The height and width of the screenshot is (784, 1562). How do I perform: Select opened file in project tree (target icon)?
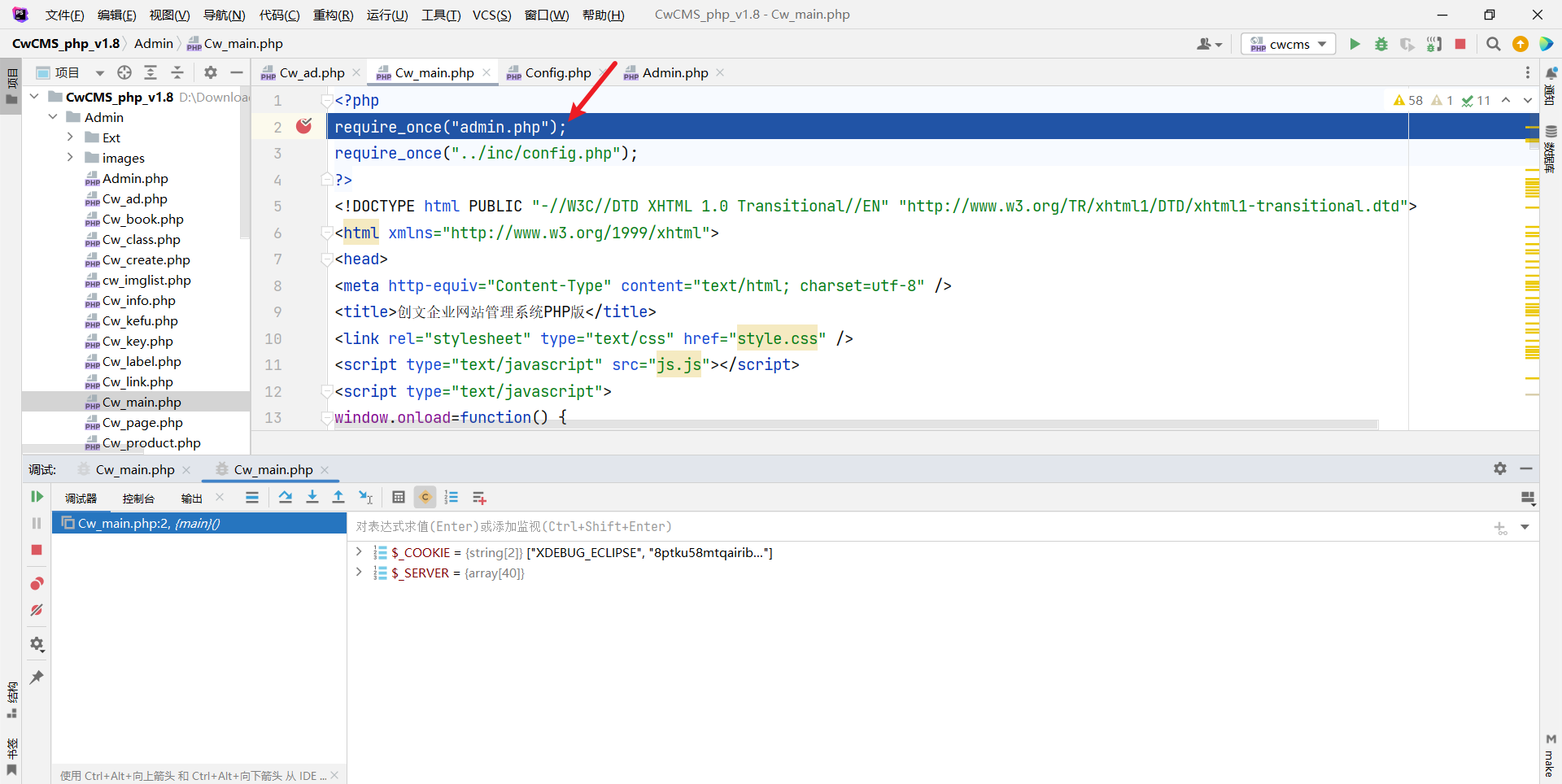(x=124, y=72)
